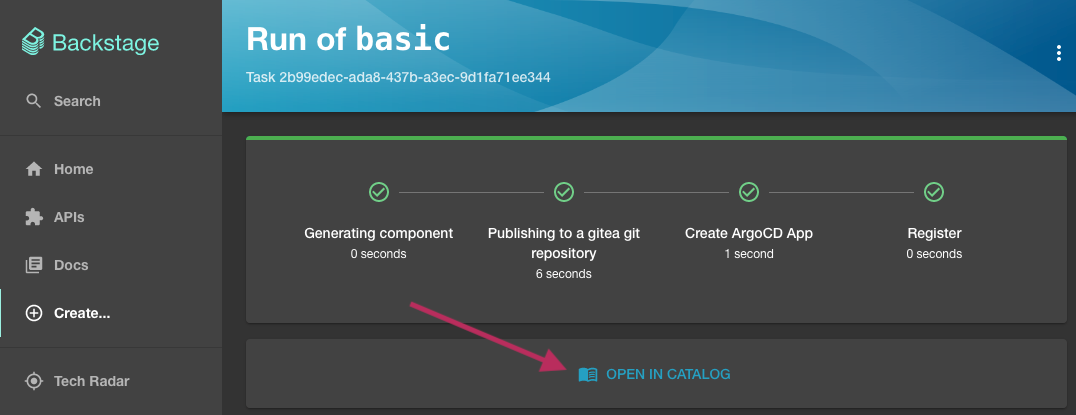1076x415 pixels.
Task: Select the Publishing to gitea step checkmark
Action: pyautogui.click(x=564, y=192)
